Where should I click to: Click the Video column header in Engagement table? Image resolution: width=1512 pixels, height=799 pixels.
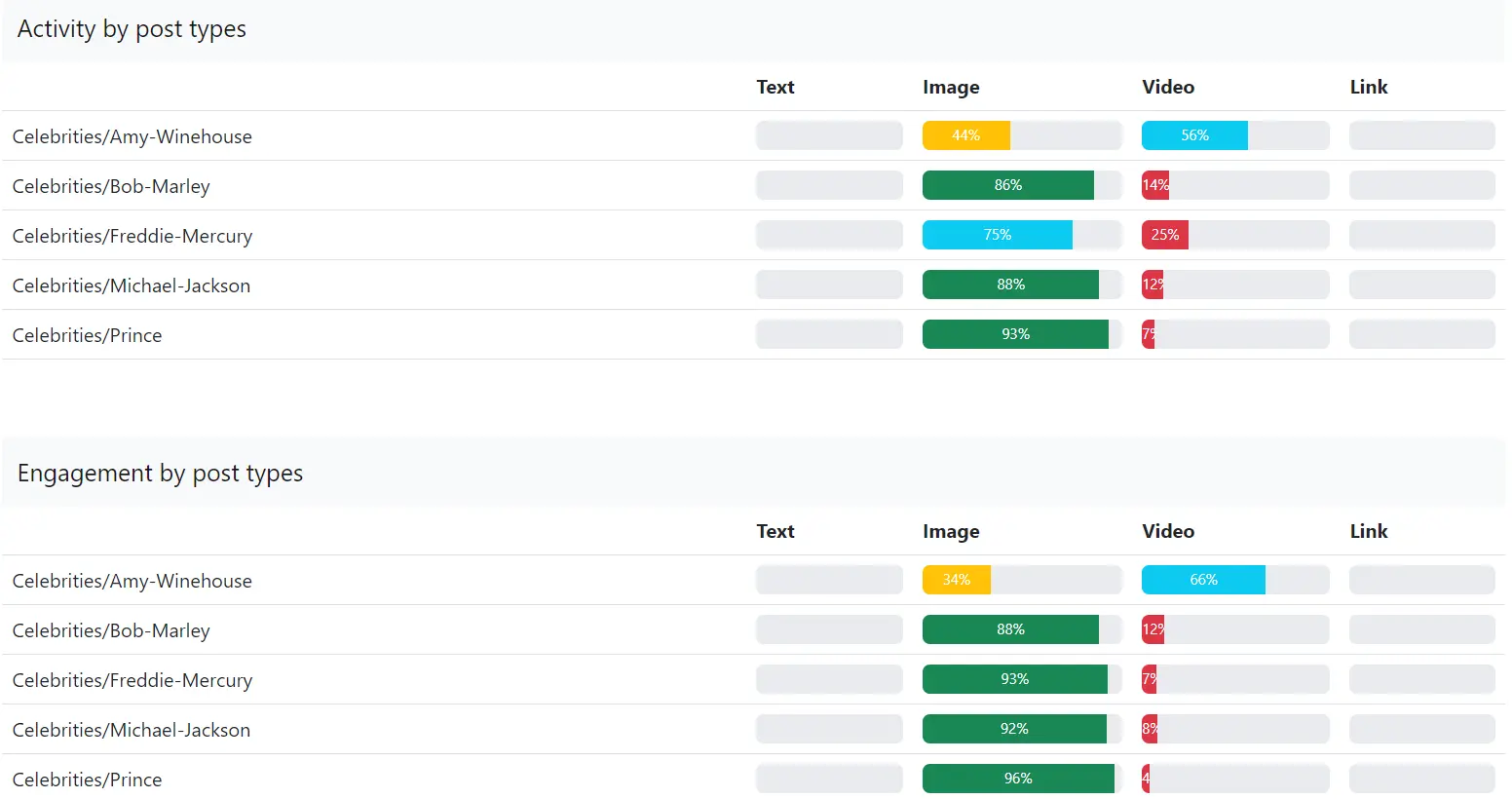(x=1167, y=531)
